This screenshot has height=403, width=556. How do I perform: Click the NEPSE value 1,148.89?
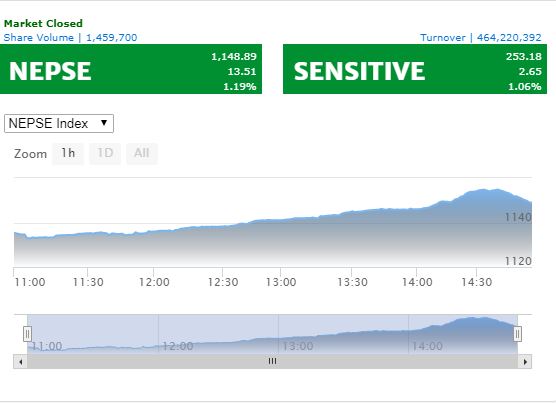(234, 56)
